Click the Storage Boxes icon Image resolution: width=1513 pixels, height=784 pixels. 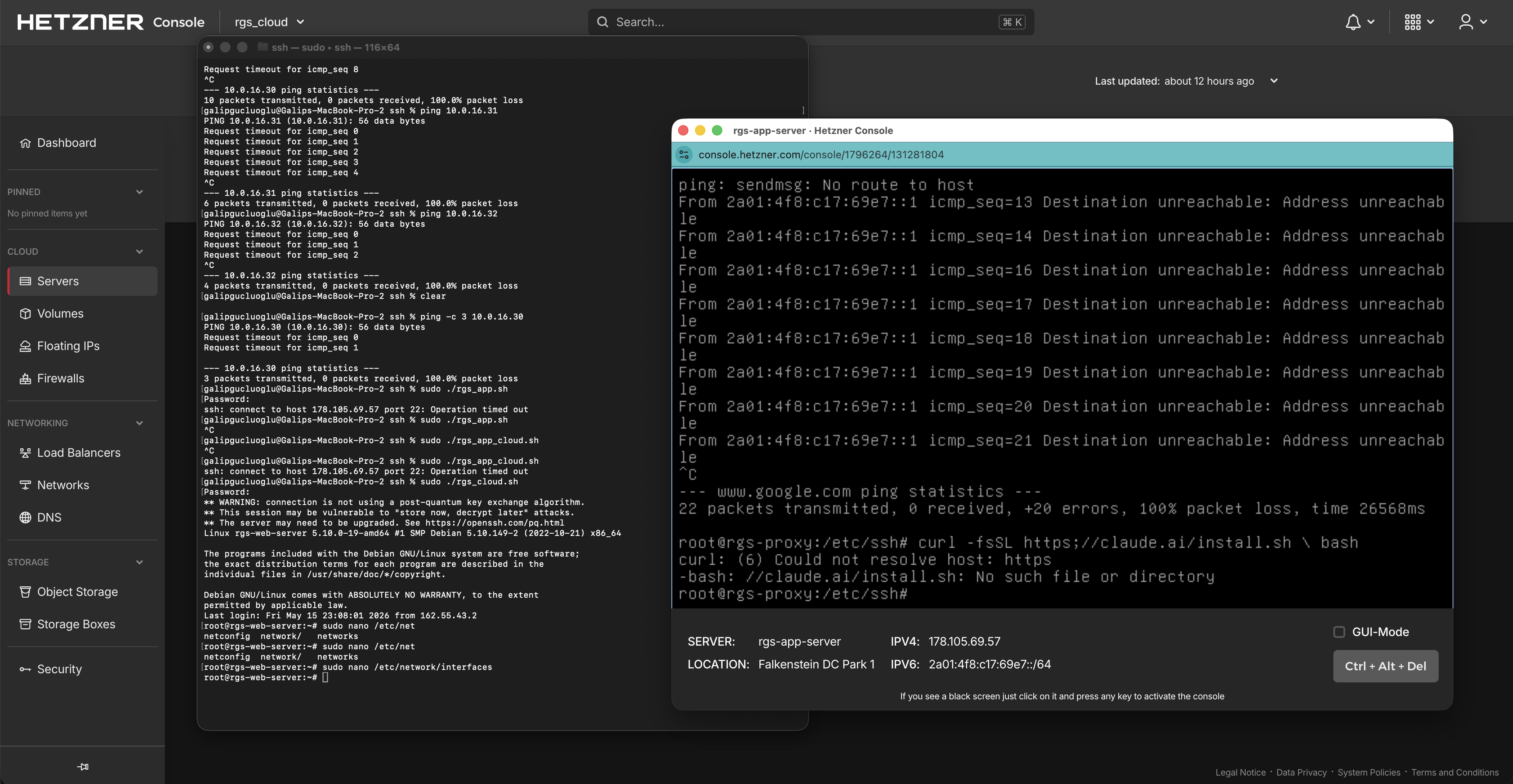25,624
